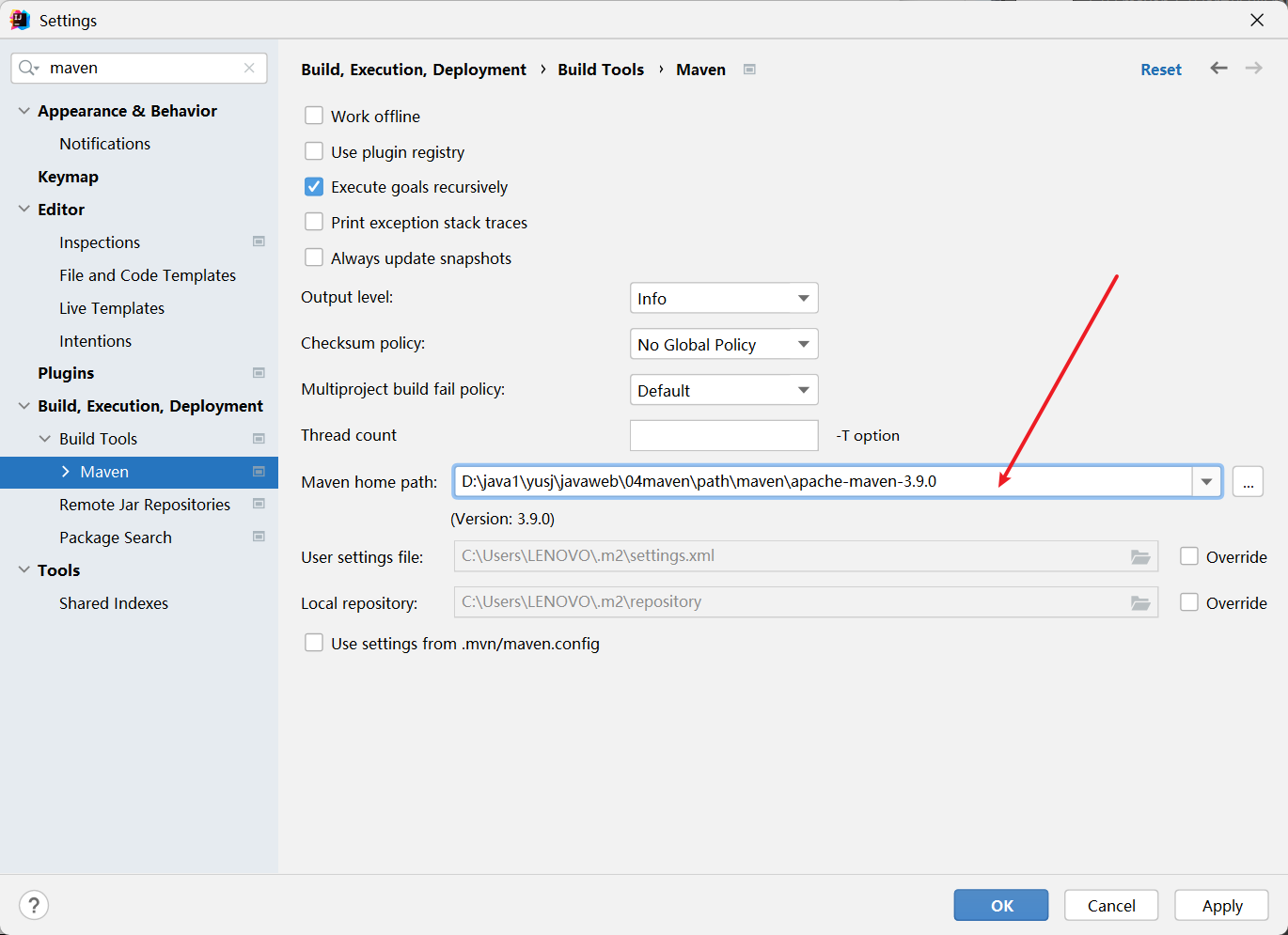The height and width of the screenshot is (935, 1288).
Task: Collapse Build, Execution, Deployment section
Action: pos(24,406)
